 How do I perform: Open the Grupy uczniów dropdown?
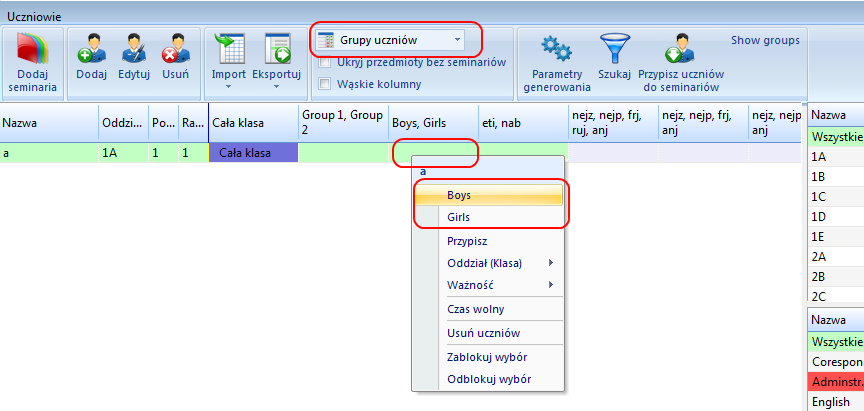457,40
